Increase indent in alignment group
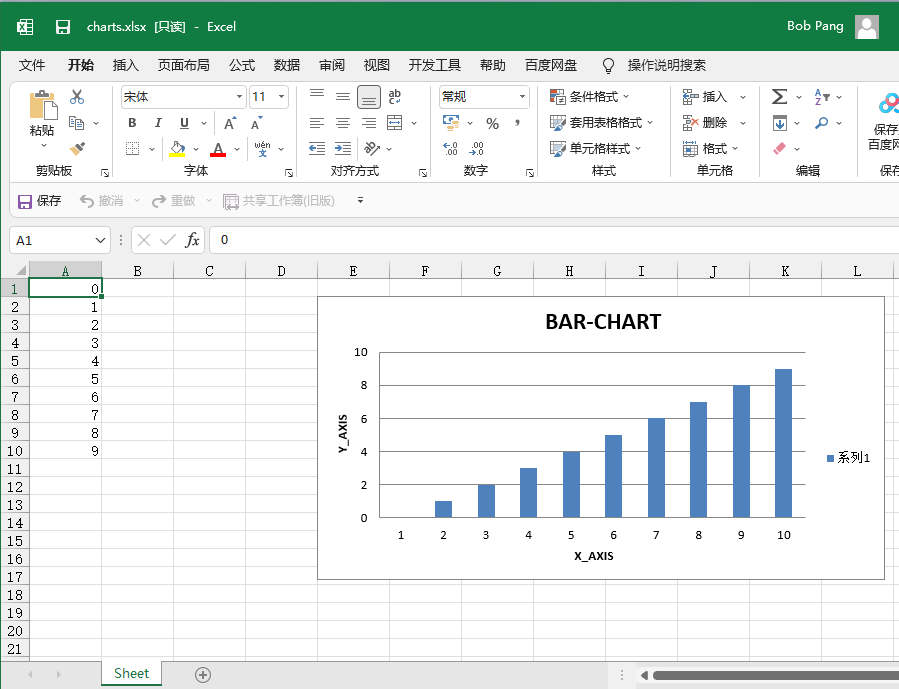 coord(343,149)
